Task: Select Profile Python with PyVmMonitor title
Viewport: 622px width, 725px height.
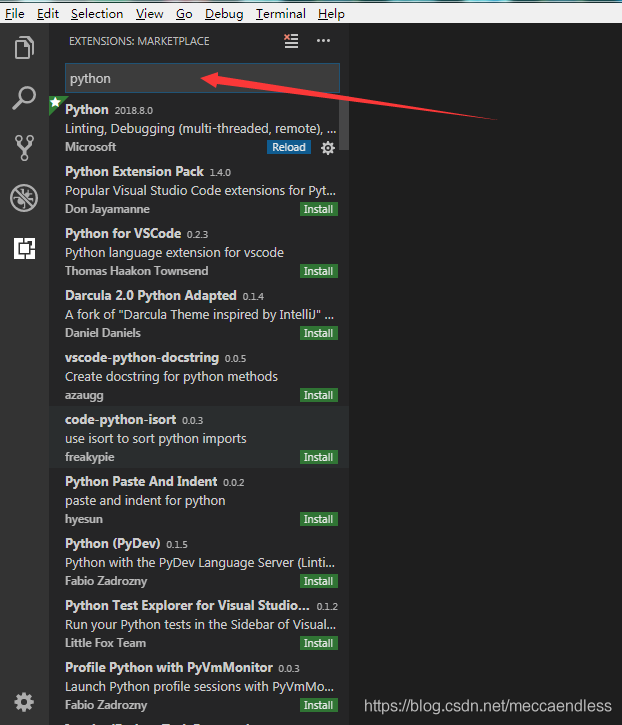Action: tap(169, 667)
